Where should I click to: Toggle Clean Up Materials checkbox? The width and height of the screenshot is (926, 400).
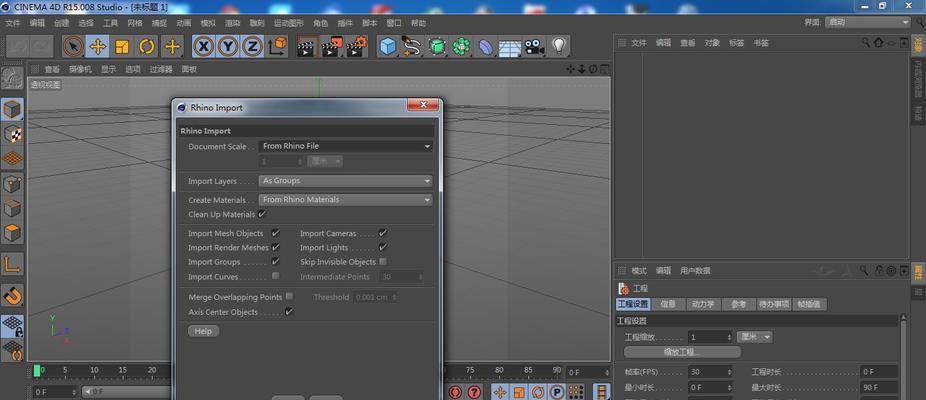pos(262,214)
